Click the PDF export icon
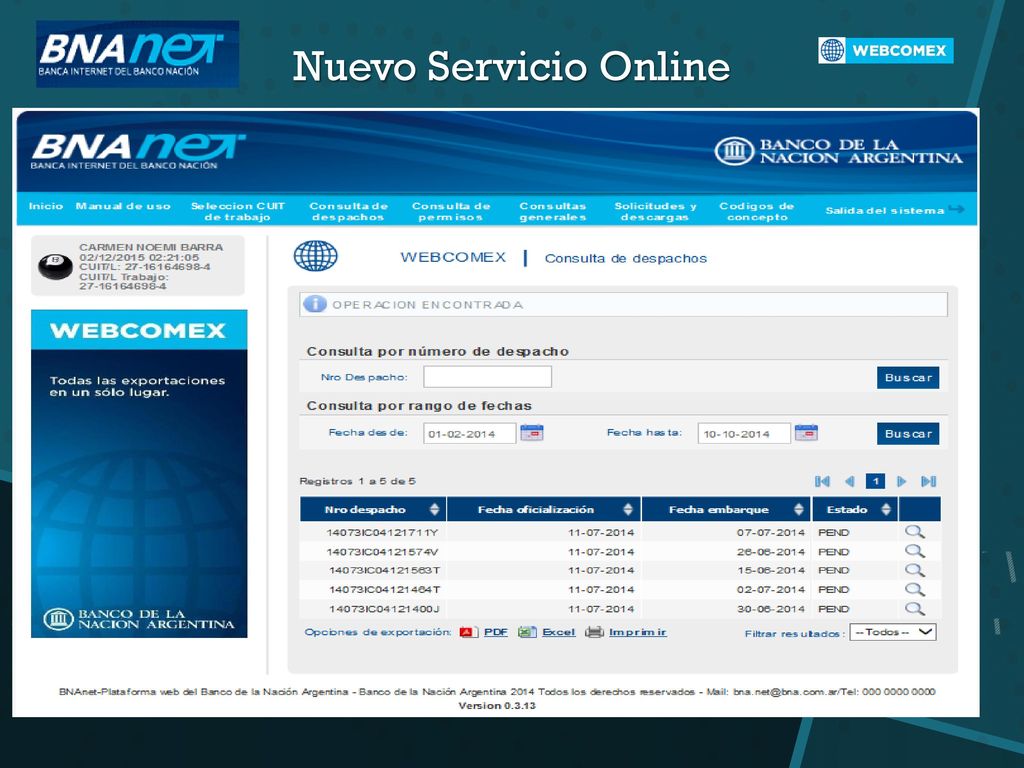Screen dimensions: 1024x768 (x=469, y=632)
